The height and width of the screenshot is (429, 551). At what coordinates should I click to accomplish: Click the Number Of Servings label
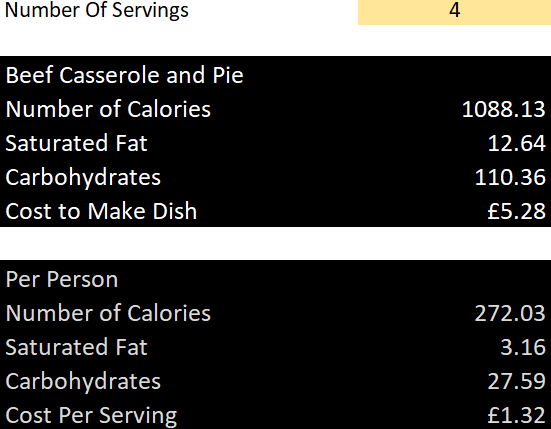pyautogui.click(x=97, y=11)
